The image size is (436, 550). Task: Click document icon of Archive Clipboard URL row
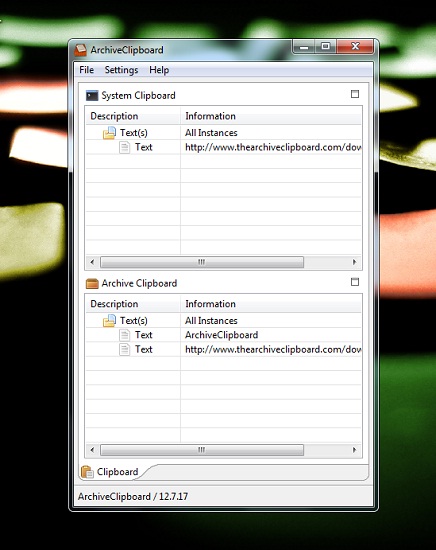click(x=125, y=349)
